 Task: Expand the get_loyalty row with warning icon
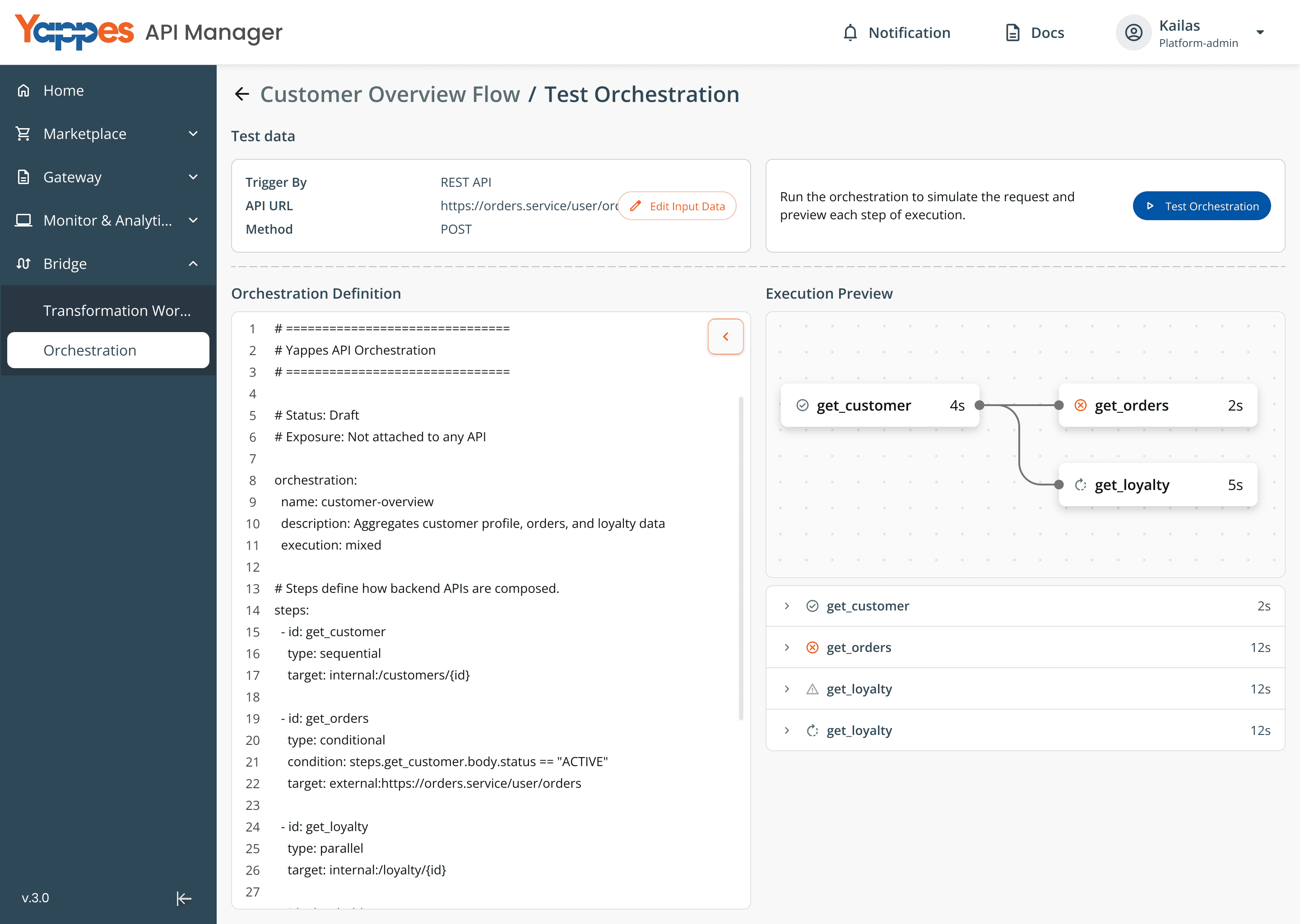click(x=787, y=689)
